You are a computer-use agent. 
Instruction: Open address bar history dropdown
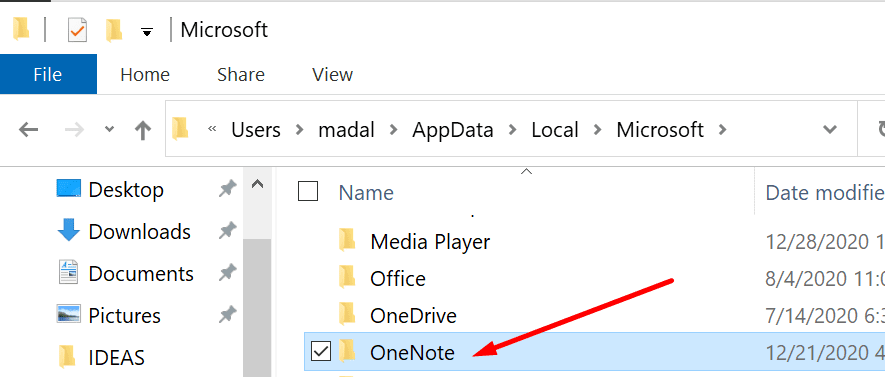pyautogui.click(x=829, y=130)
